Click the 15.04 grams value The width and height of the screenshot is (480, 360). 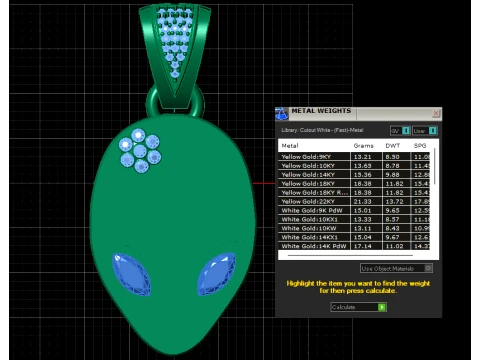[362, 237]
